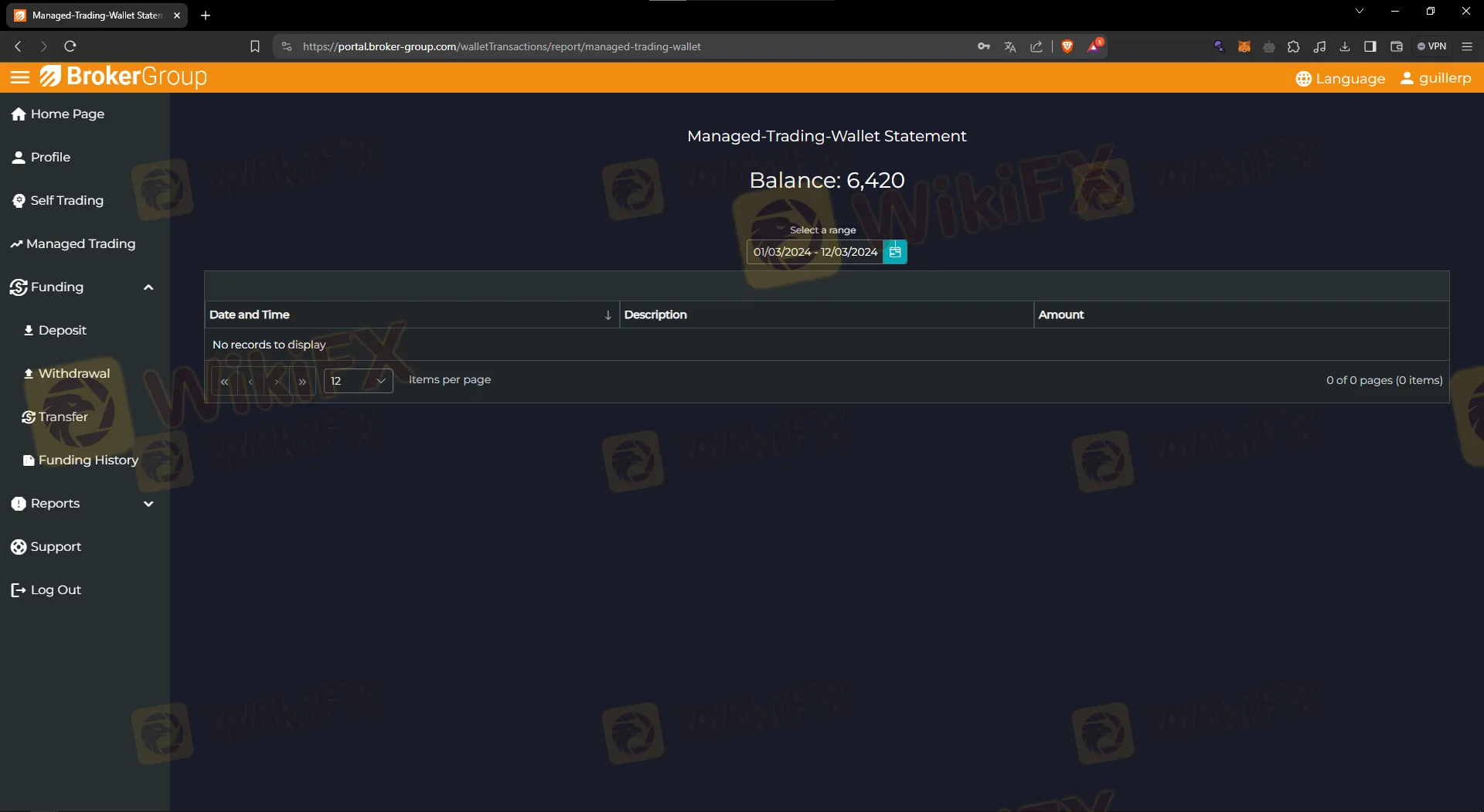1484x812 pixels.
Task: Expand the Reports menu section
Action: coord(148,504)
